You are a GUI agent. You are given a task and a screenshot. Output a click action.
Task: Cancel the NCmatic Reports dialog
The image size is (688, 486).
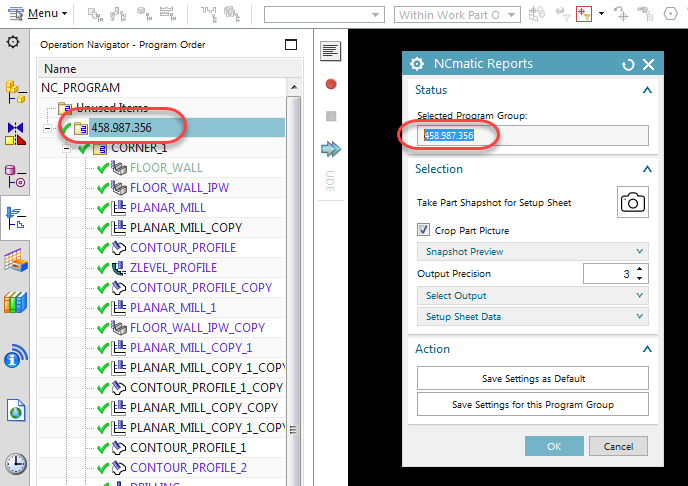[x=618, y=446]
